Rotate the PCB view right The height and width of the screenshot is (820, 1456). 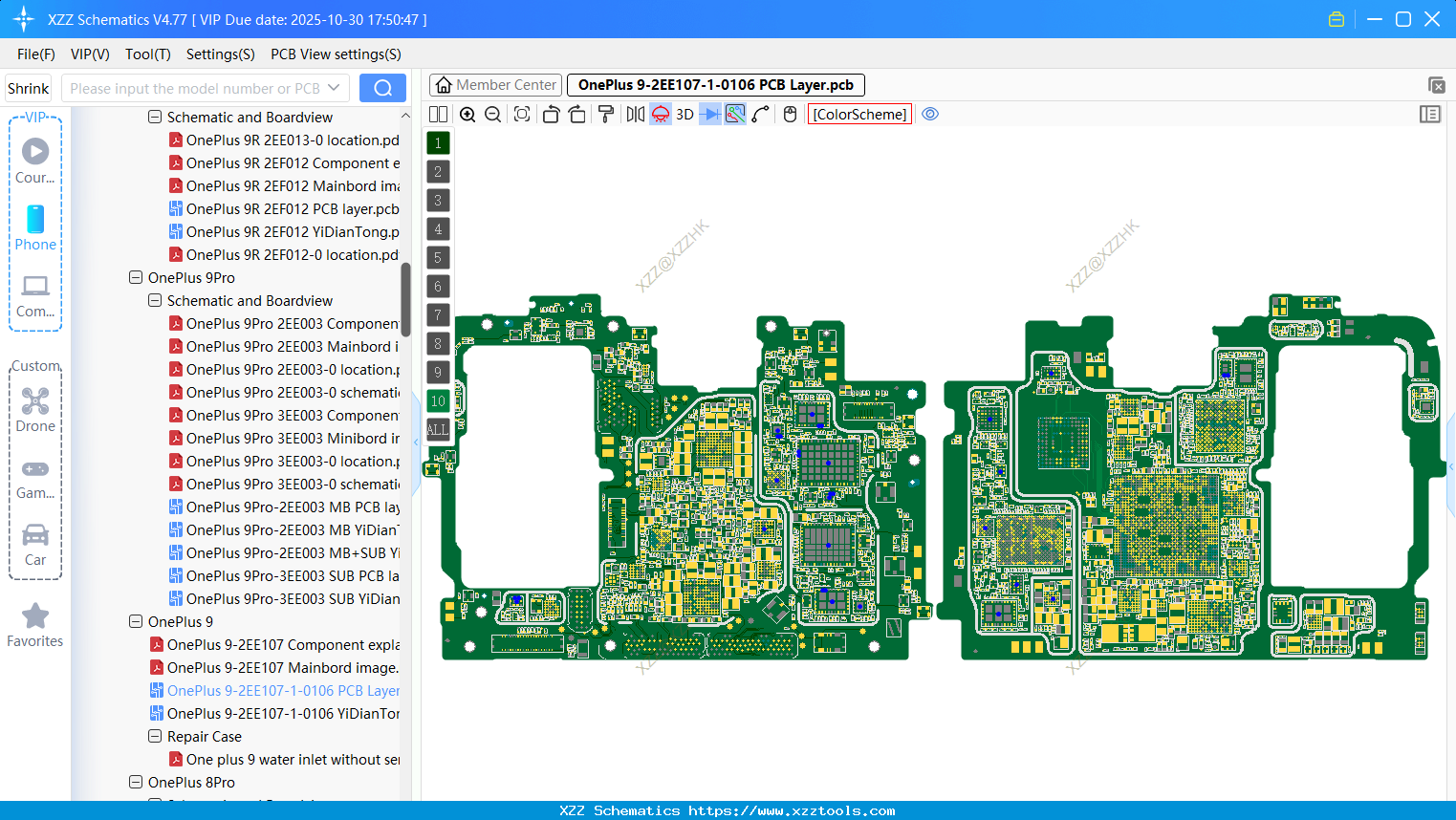[x=577, y=114]
